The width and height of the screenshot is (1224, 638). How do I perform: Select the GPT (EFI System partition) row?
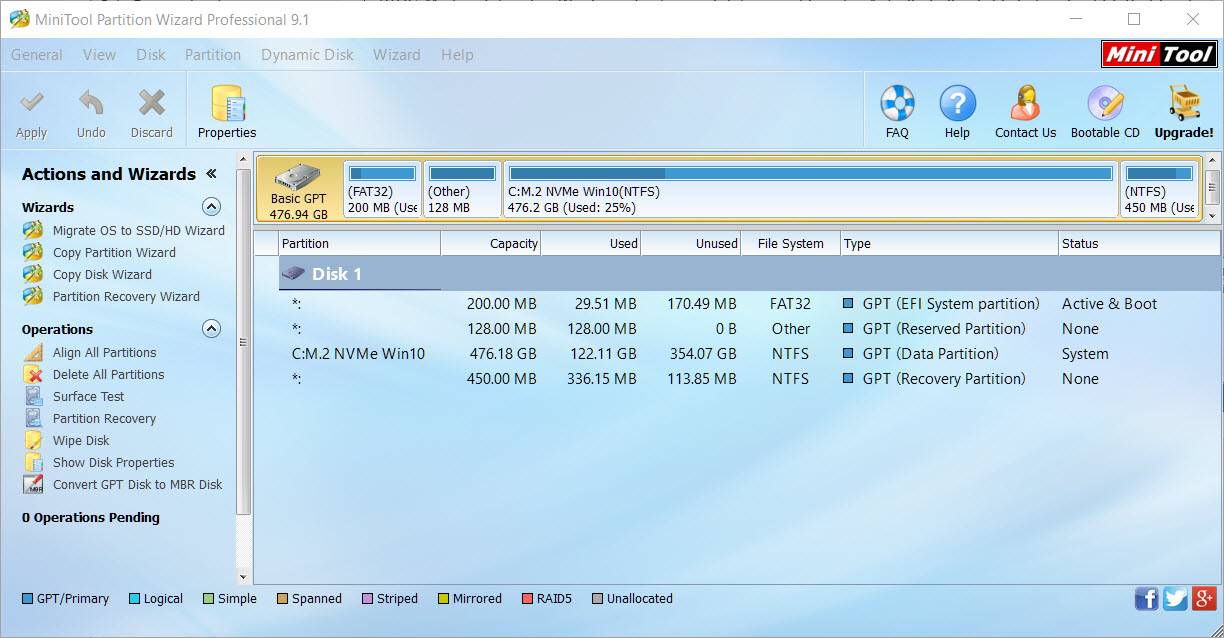737,304
